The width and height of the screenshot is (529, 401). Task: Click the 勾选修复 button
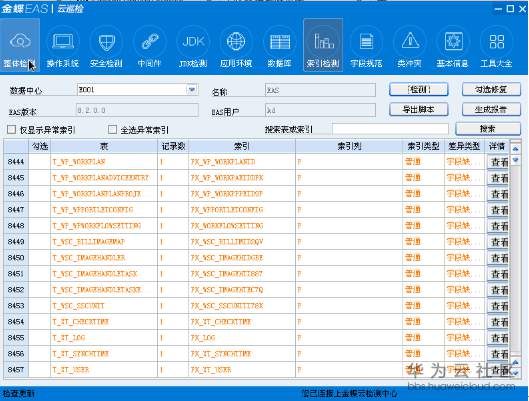pos(491,89)
